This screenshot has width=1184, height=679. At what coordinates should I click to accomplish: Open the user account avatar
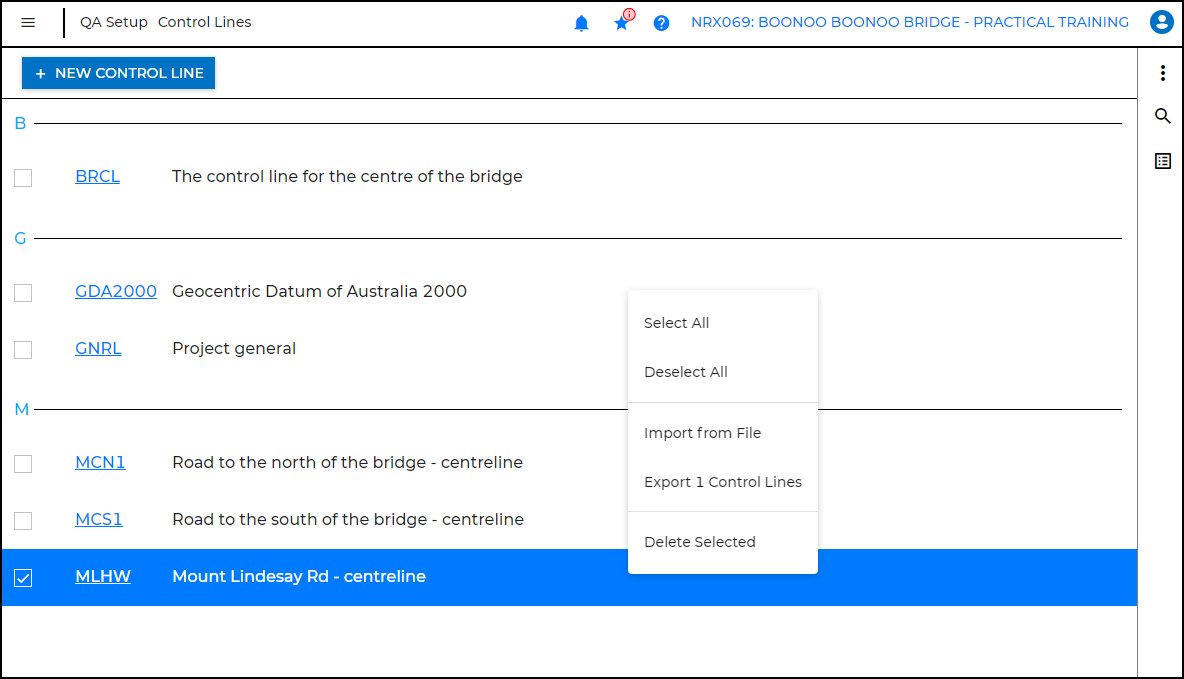pyautogui.click(x=1161, y=22)
